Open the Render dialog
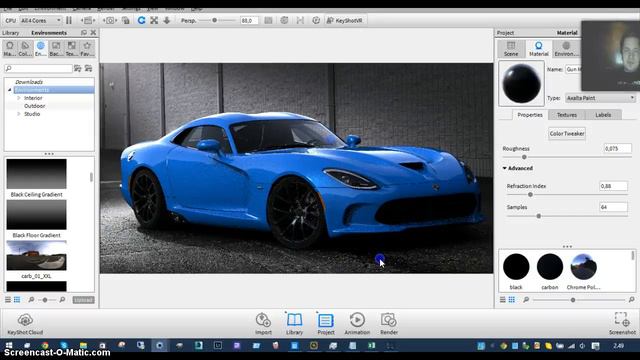Viewport: 640px width, 360px height. pos(389,324)
